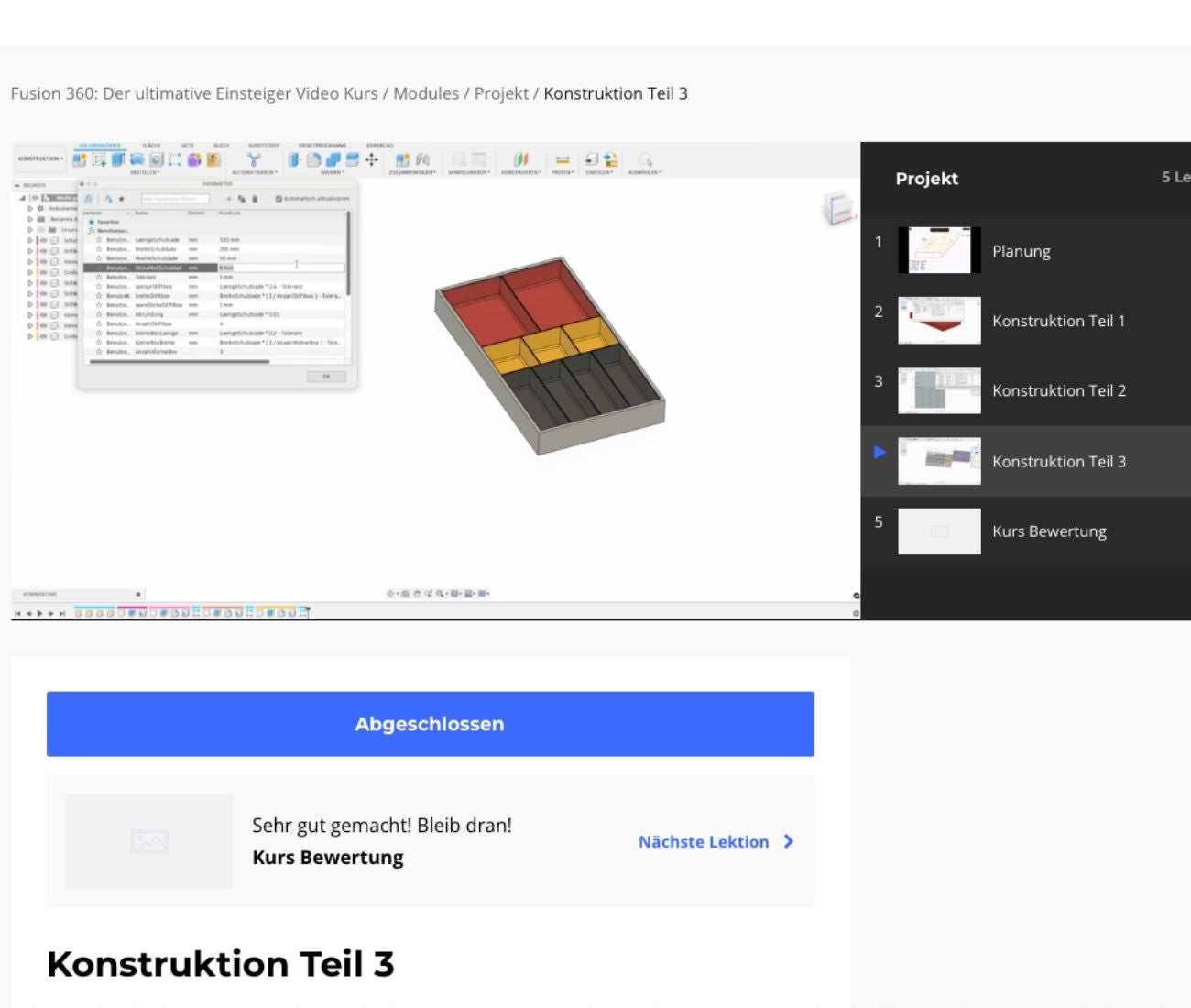Click the 'Nächste Lektion' link
Screen dimensions: 1191x1008
point(715,841)
